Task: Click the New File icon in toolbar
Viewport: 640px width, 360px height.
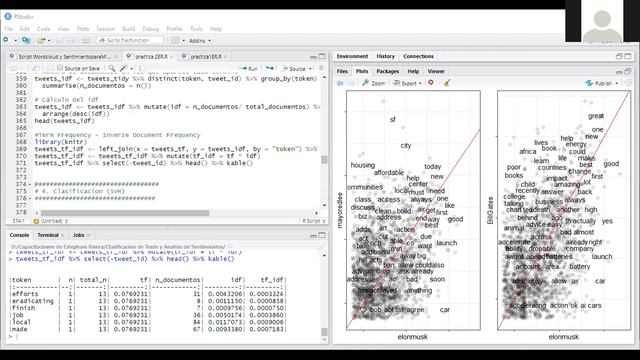Action: pos(6,40)
